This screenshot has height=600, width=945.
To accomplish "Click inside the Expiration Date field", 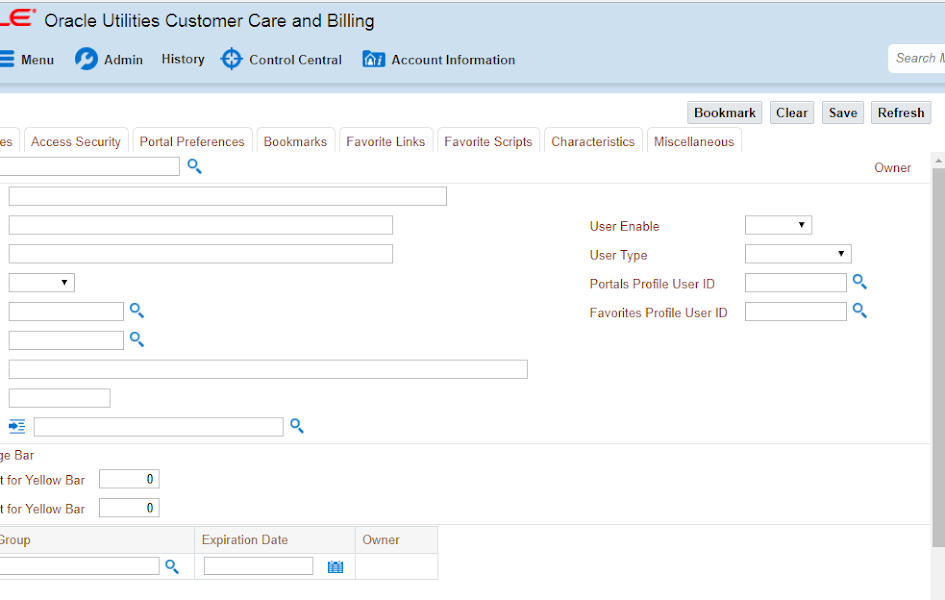I will point(257,565).
